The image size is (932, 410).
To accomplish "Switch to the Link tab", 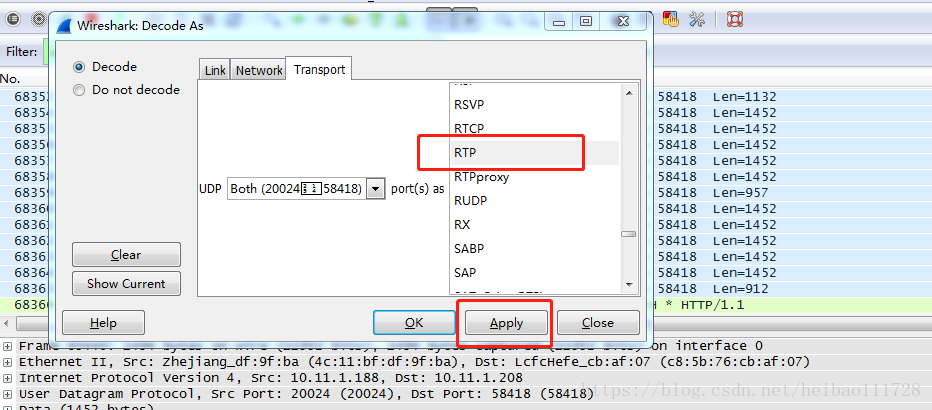I will click(215, 70).
